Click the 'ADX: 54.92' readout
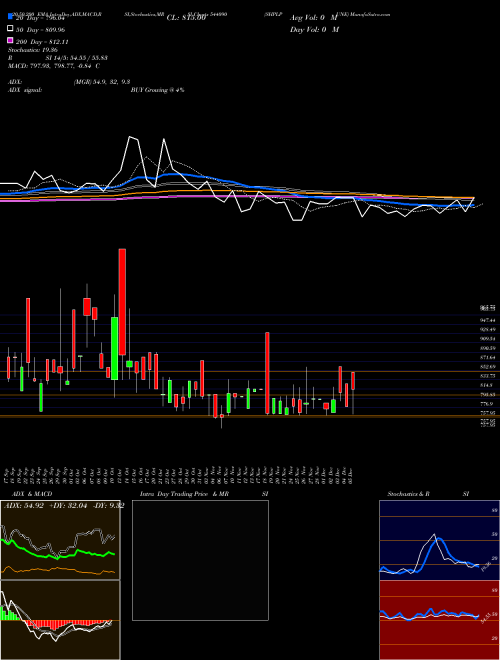 click(x=24, y=506)
